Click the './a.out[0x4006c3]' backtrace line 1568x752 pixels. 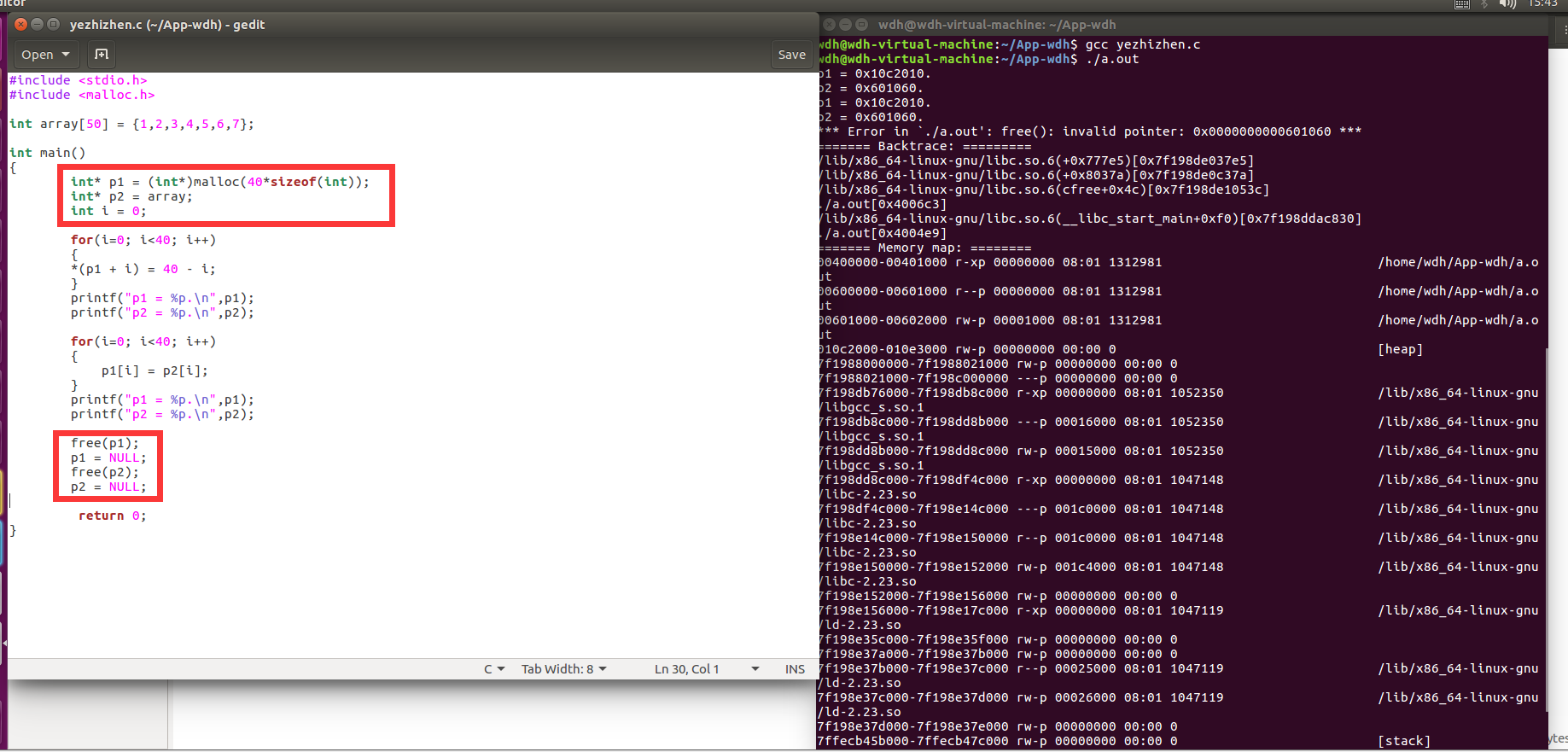coord(883,204)
